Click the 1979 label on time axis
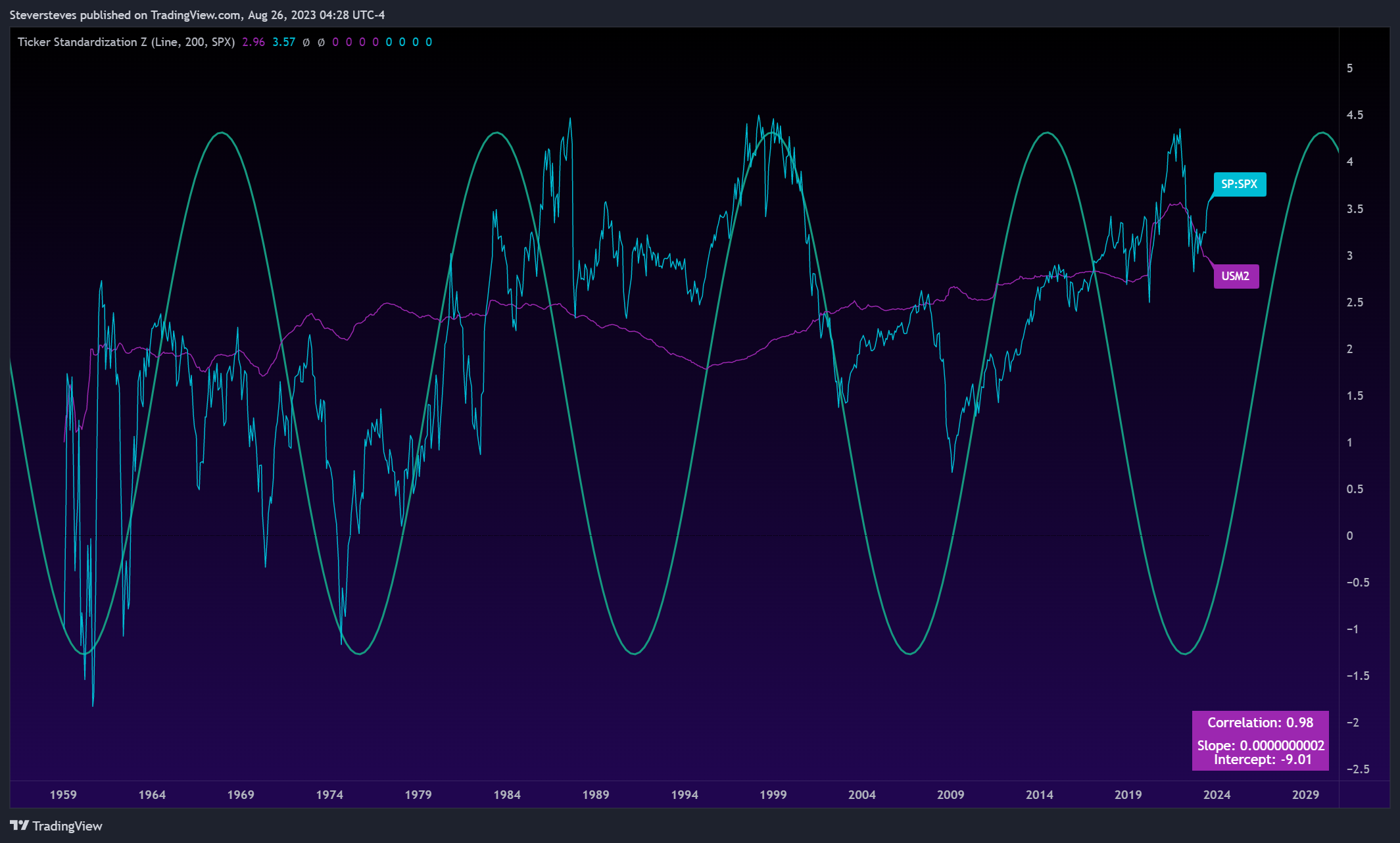Screen dimensions: 1400x843 (418, 794)
